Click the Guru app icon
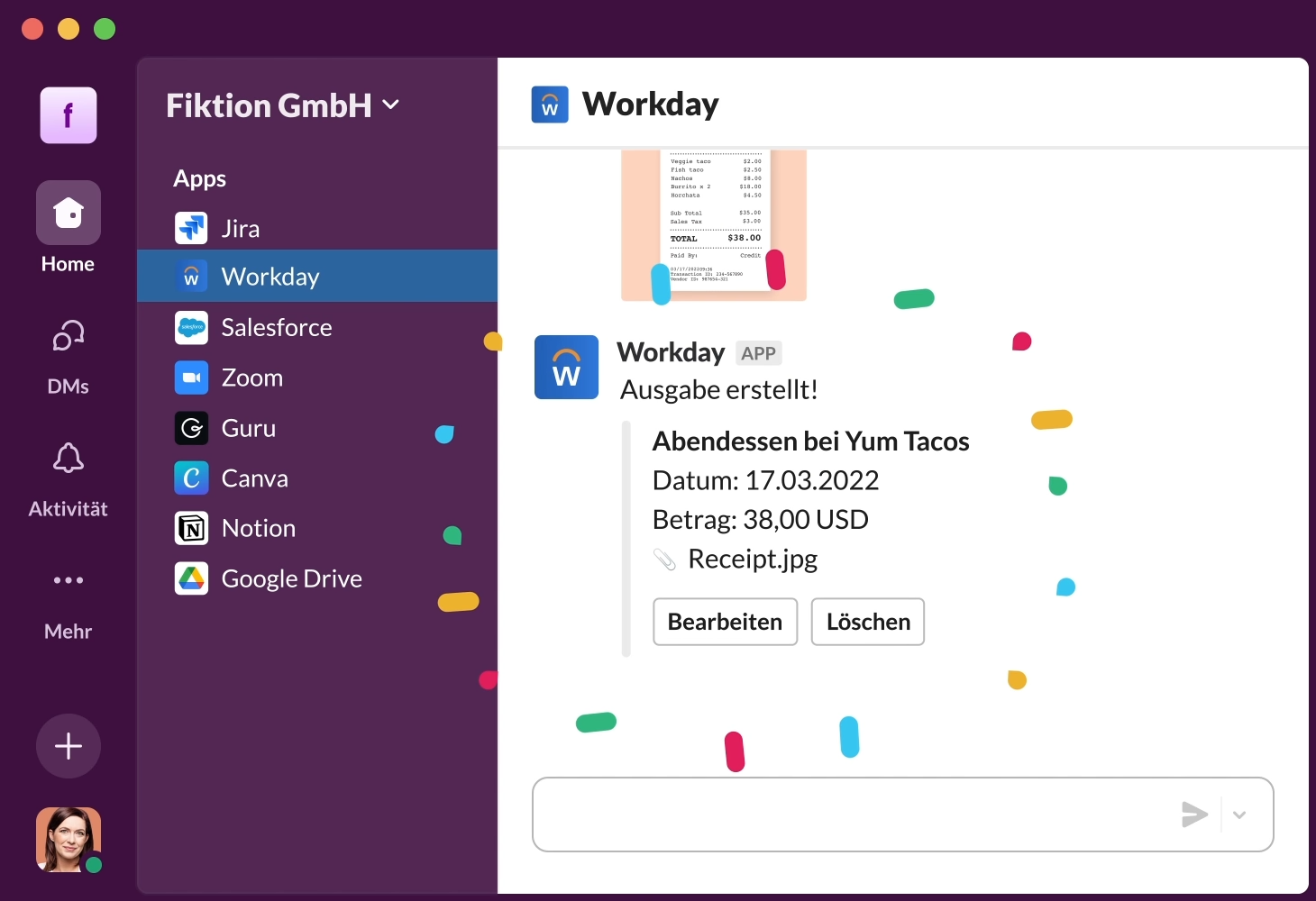 tap(191, 428)
